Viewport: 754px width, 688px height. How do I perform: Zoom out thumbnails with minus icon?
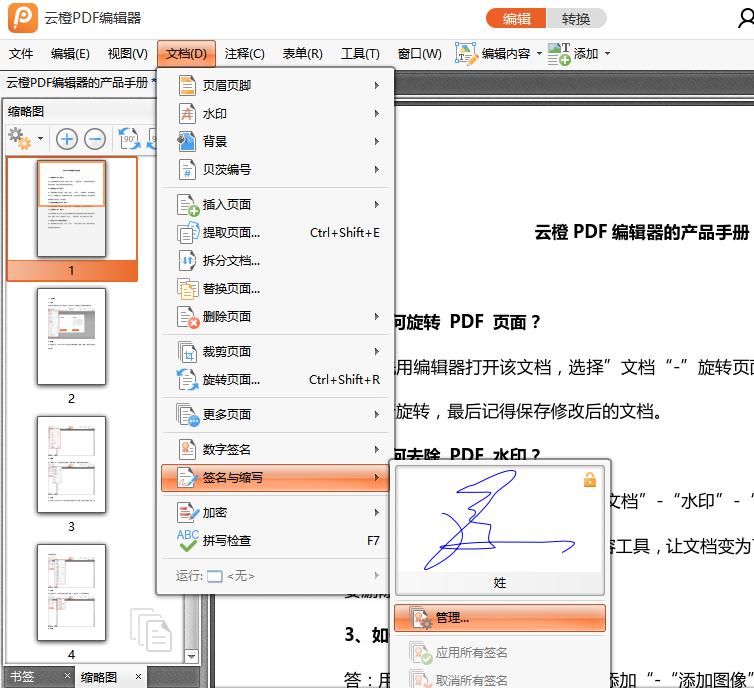click(95, 139)
